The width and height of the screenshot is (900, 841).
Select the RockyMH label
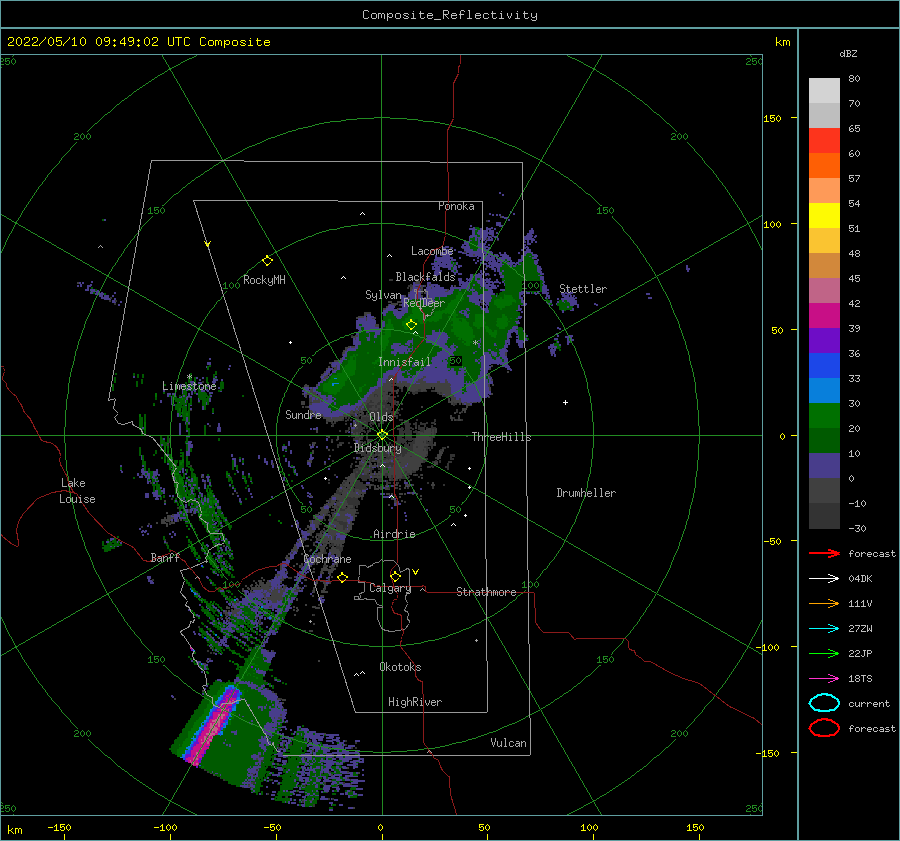264,280
